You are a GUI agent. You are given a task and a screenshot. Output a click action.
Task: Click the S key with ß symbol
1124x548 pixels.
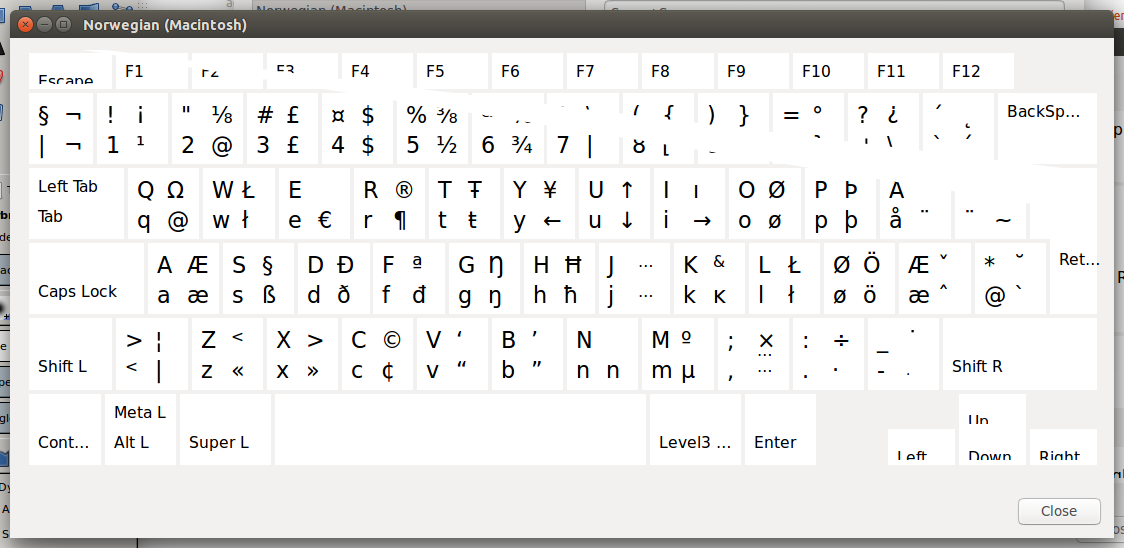pos(258,278)
